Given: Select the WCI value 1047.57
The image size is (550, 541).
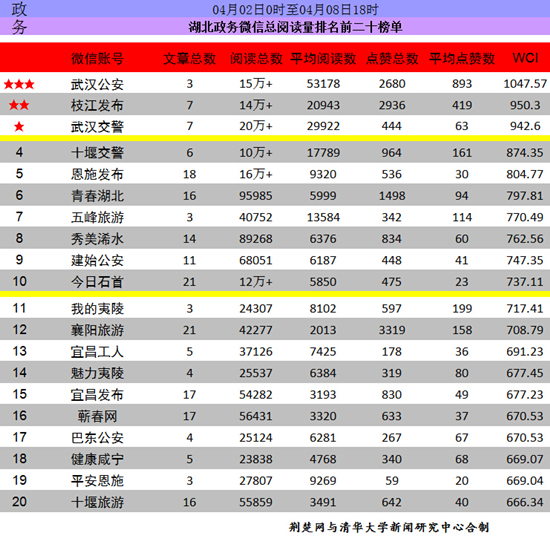Looking at the screenshot, I should click(525, 84).
